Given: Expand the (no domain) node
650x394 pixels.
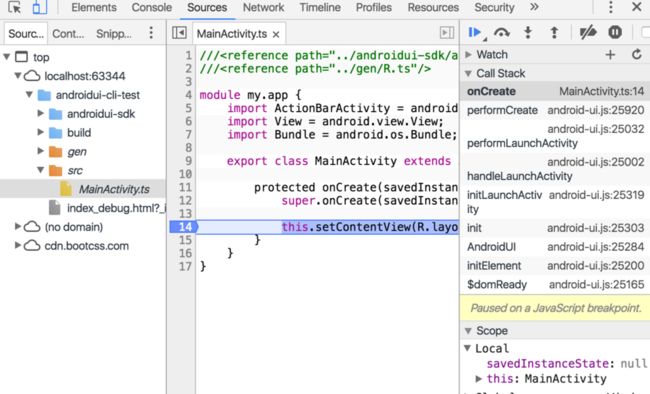Looking at the screenshot, I should click(x=18, y=226).
